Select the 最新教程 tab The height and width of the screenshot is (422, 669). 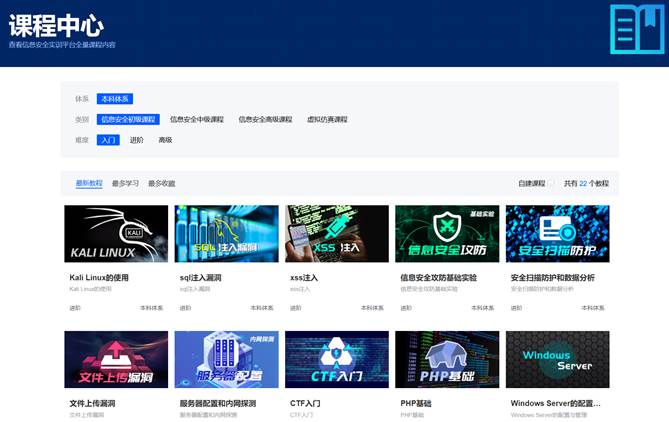coord(89,184)
